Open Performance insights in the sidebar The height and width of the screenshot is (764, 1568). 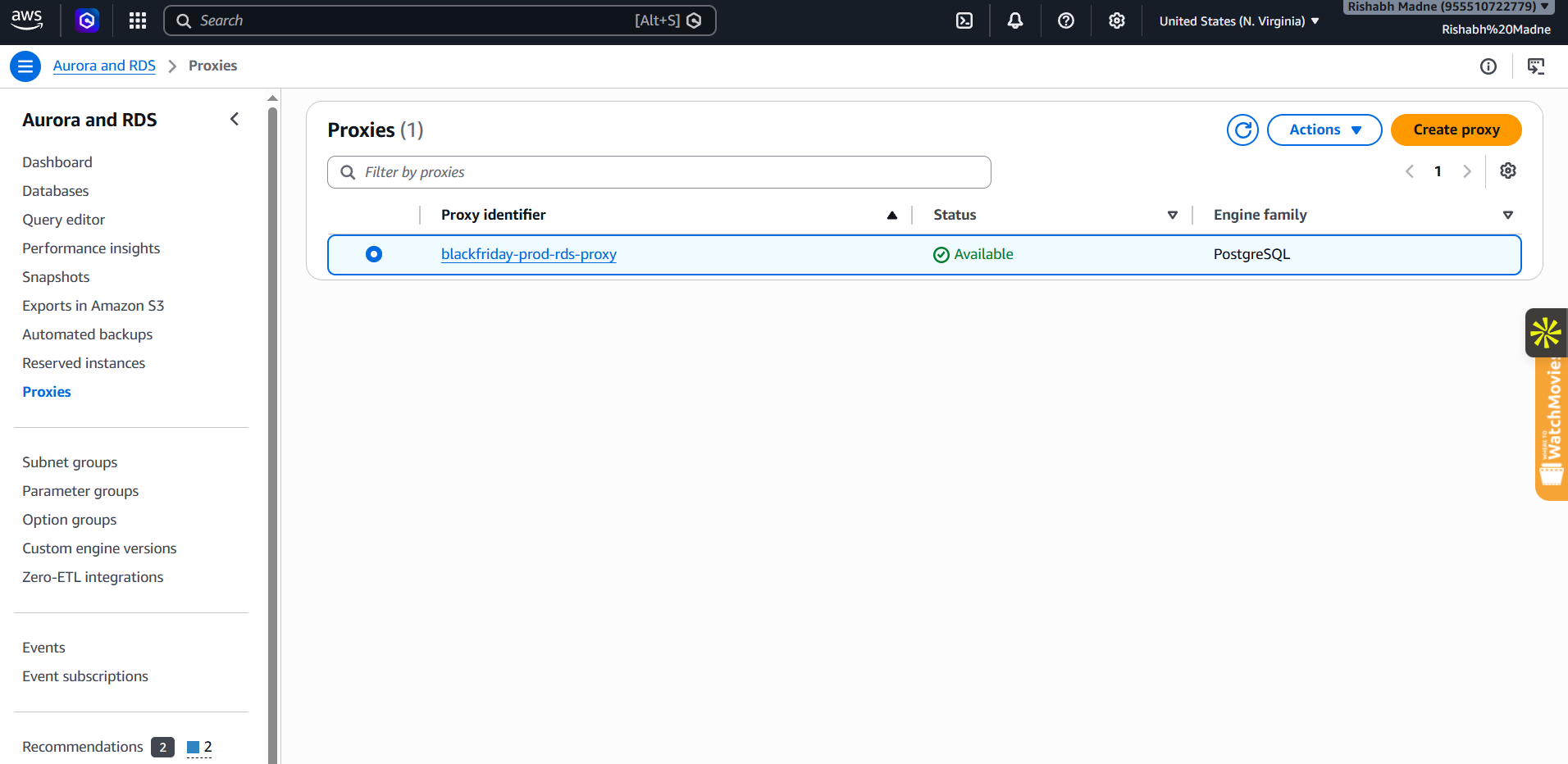tap(91, 248)
